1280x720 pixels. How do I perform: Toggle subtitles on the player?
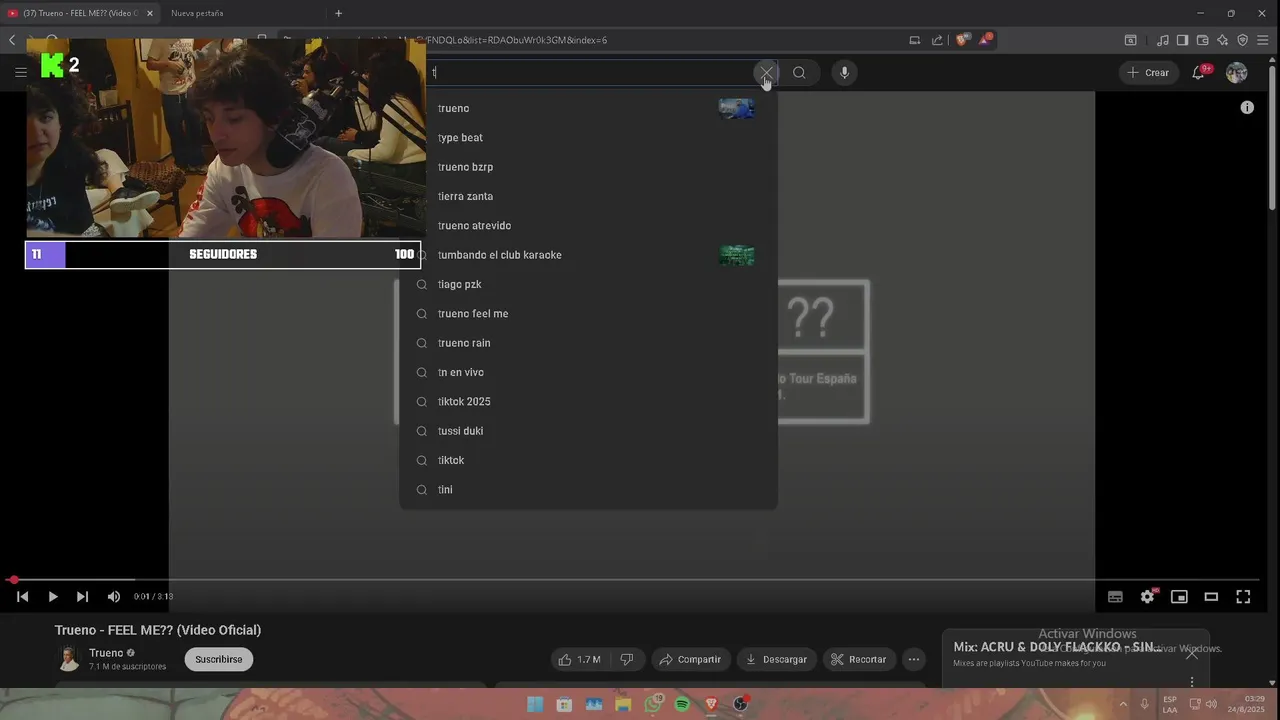1115,597
